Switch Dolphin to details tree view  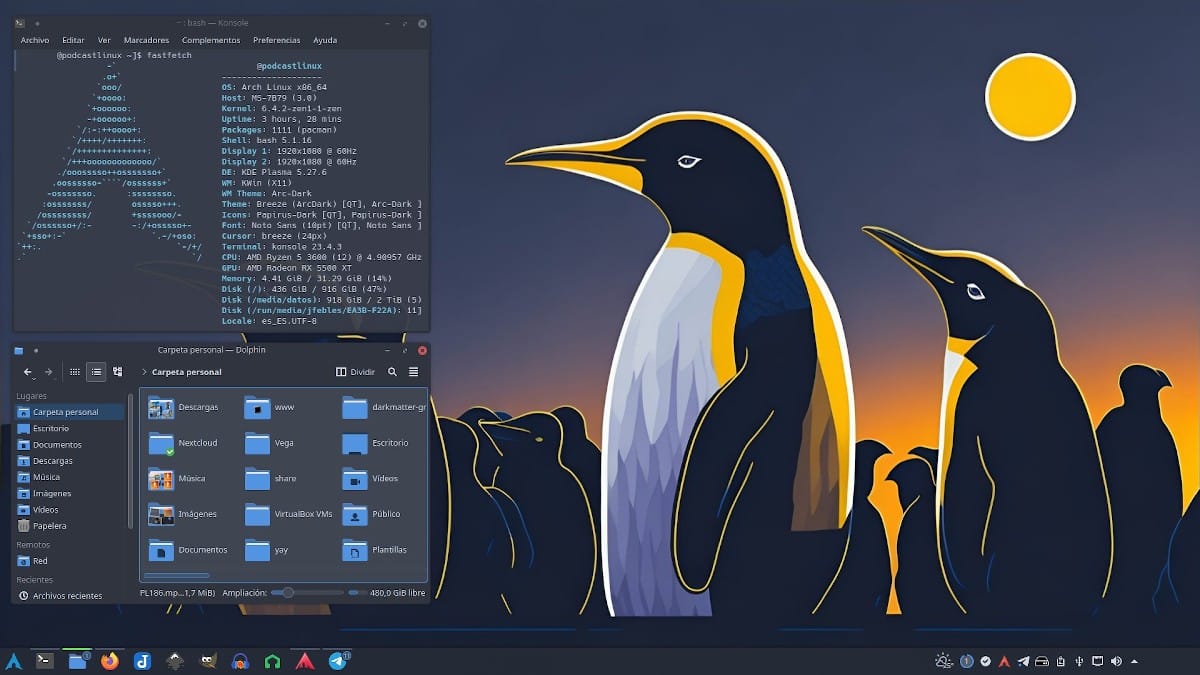[118, 372]
